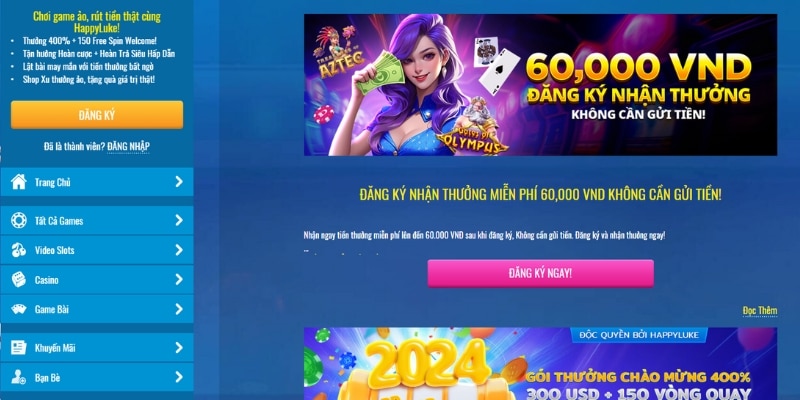
Task: Open the Tất Cả Games menu item
Action: tap(97, 220)
